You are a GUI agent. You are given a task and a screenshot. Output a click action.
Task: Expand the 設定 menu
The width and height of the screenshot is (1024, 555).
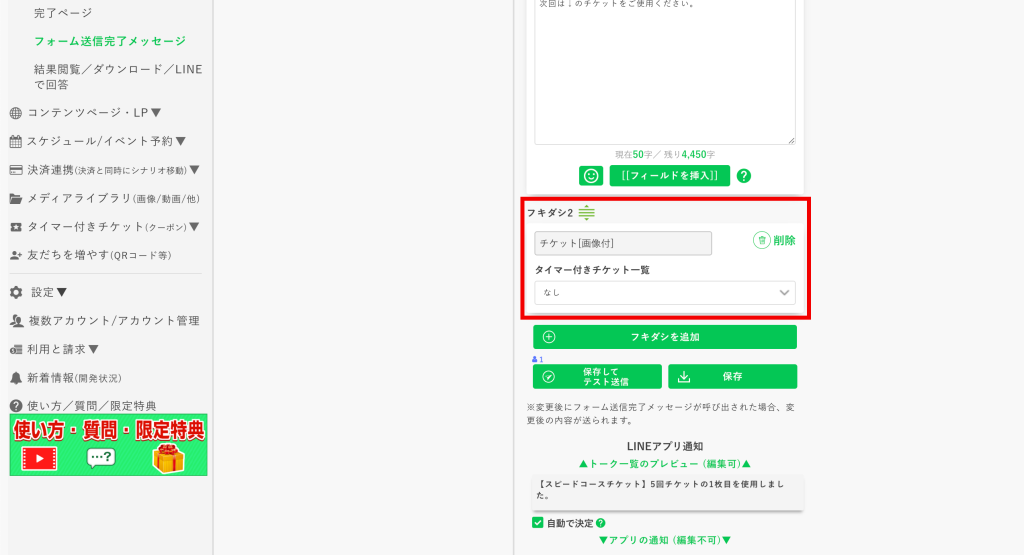(x=61, y=292)
